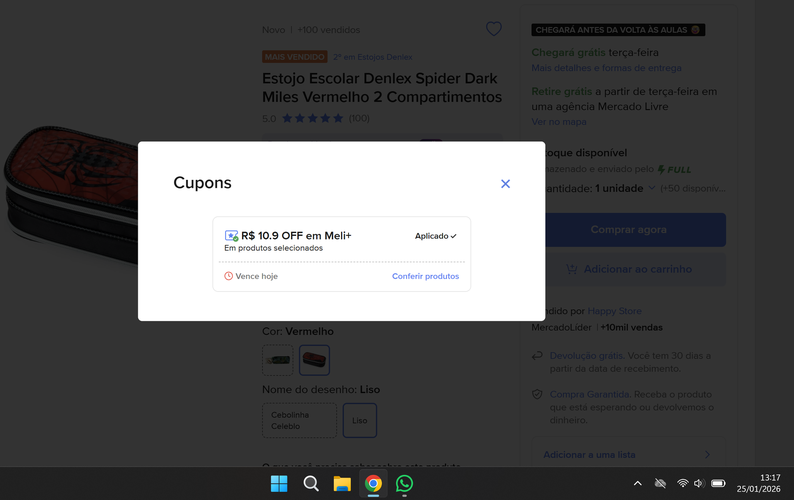Open File Explorer from the taskbar
The width and height of the screenshot is (794, 500).
[x=342, y=484]
